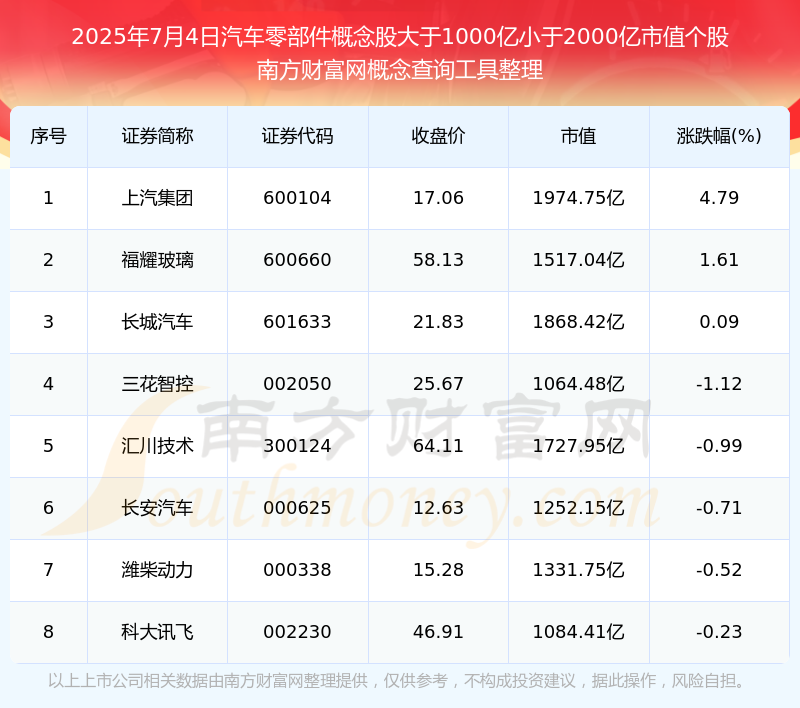Click stock code 002230
The width and height of the screenshot is (800, 708).
point(297,632)
